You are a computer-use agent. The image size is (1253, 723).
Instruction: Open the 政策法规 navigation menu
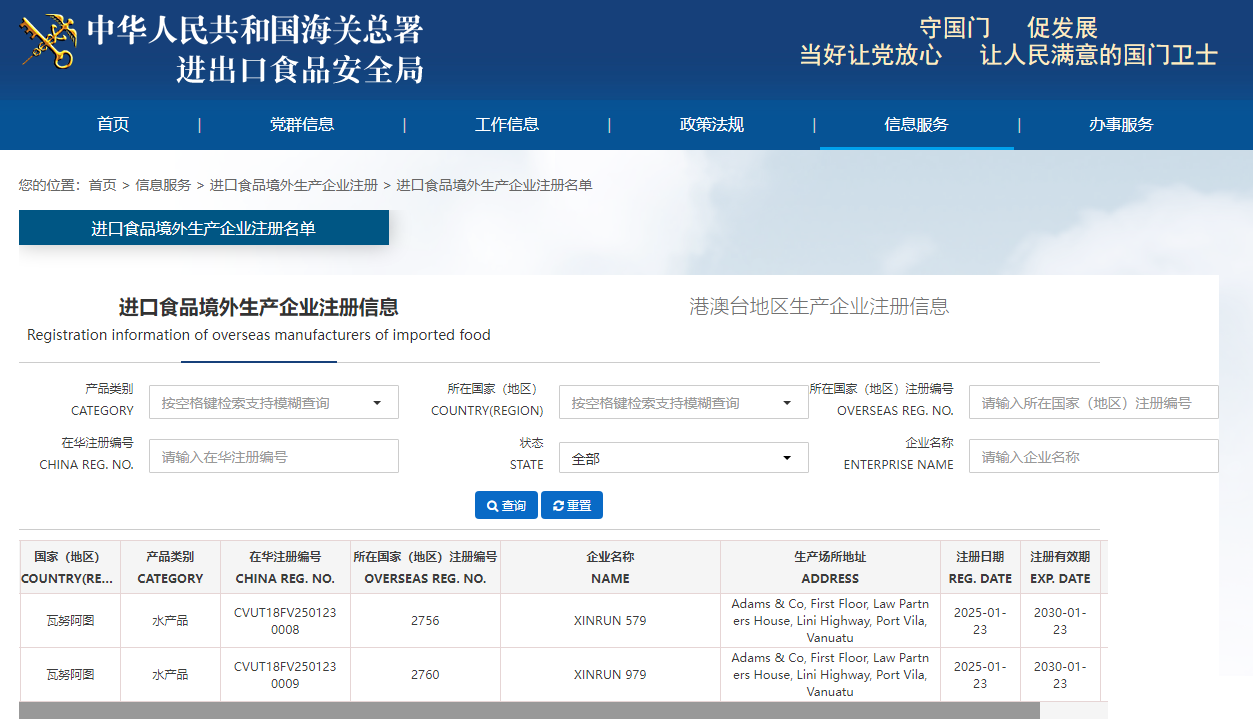(712, 125)
